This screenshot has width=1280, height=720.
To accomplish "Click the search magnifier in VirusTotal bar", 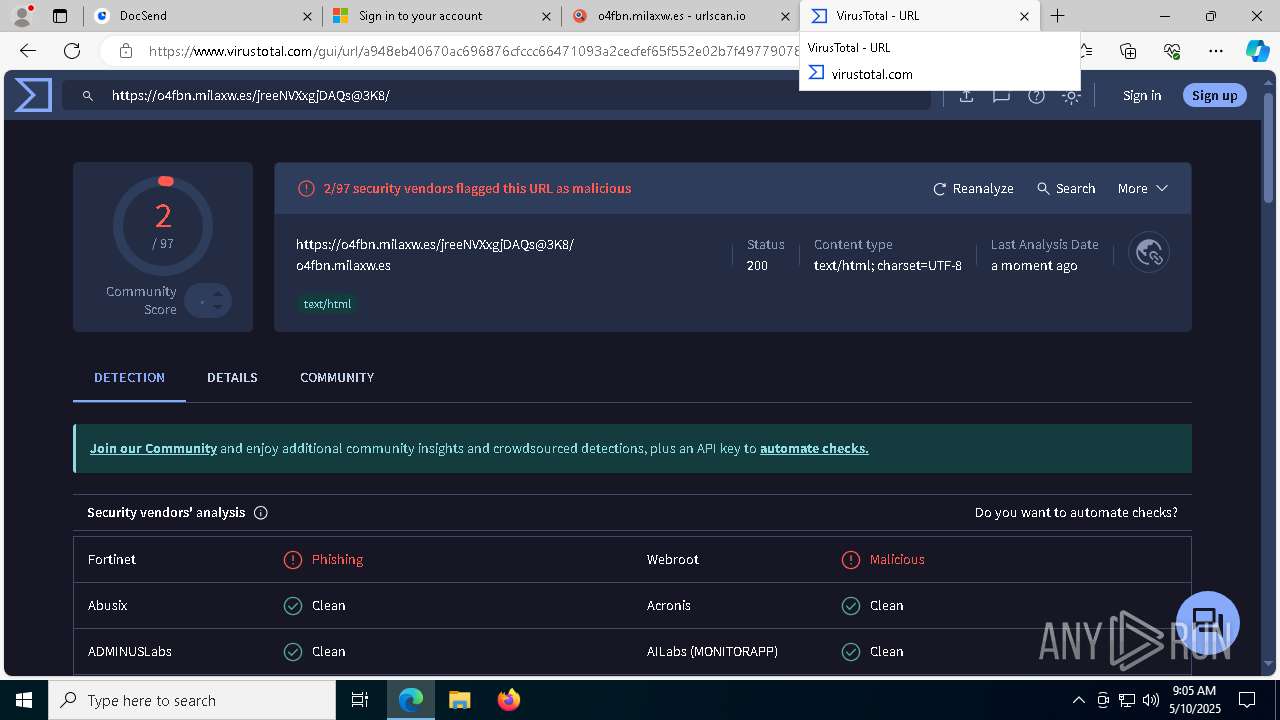I will click(88, 96).
